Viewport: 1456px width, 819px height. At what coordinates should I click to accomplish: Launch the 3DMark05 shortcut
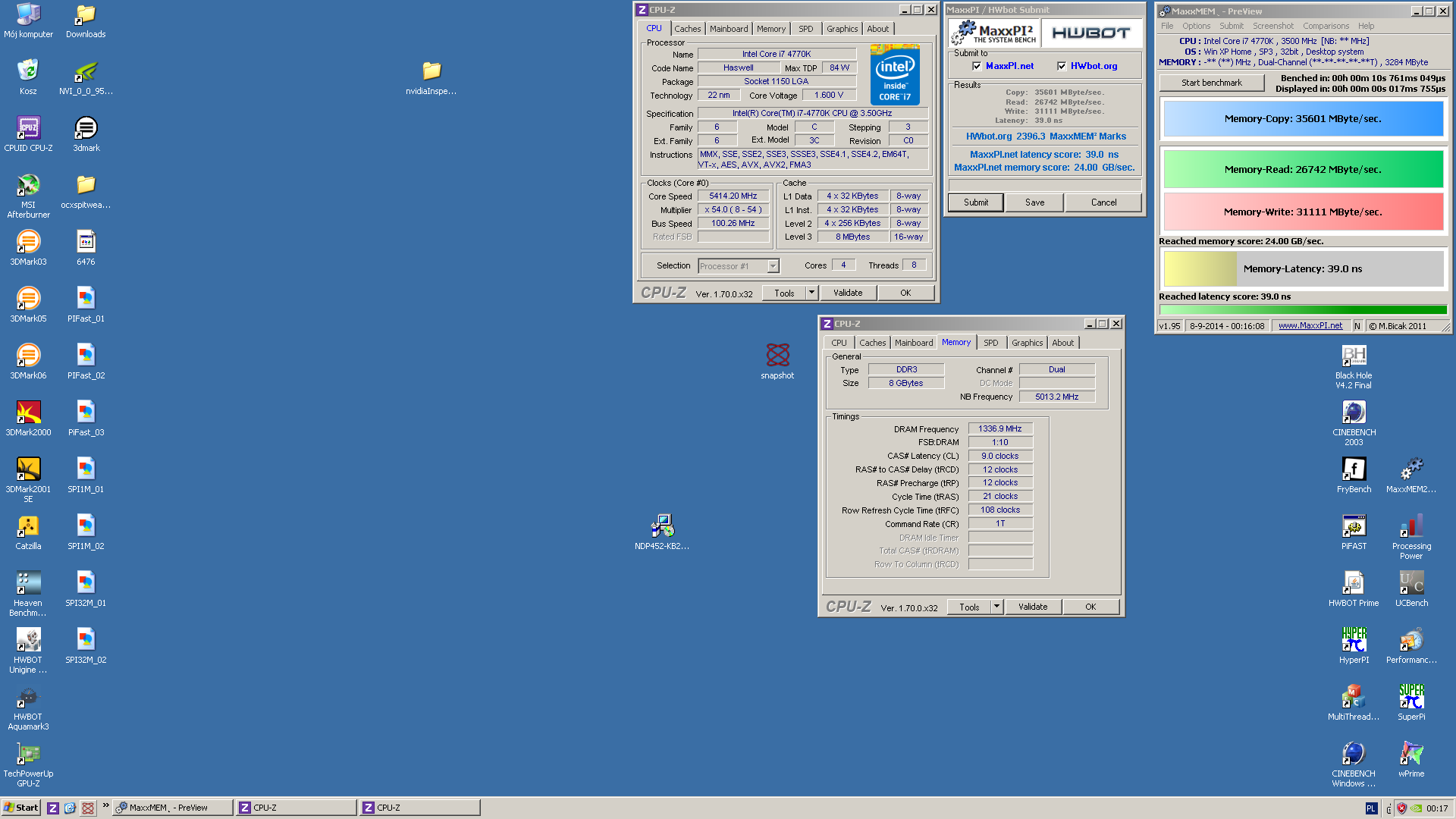click(28, 304)
